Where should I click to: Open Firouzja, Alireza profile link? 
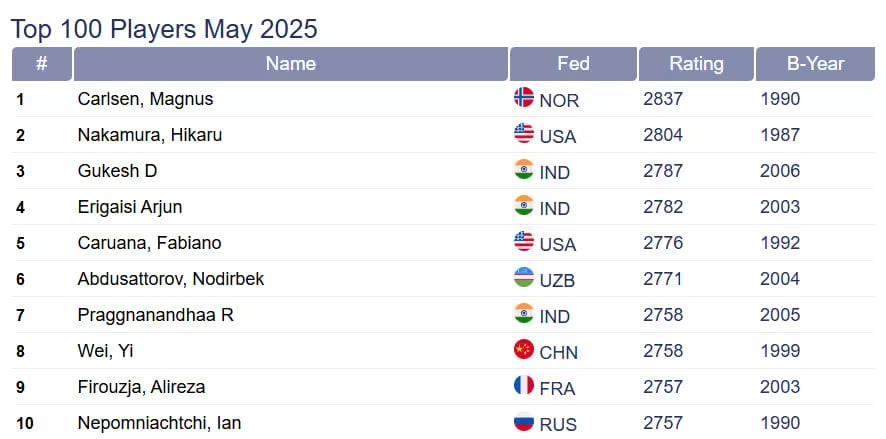point(141,387)
